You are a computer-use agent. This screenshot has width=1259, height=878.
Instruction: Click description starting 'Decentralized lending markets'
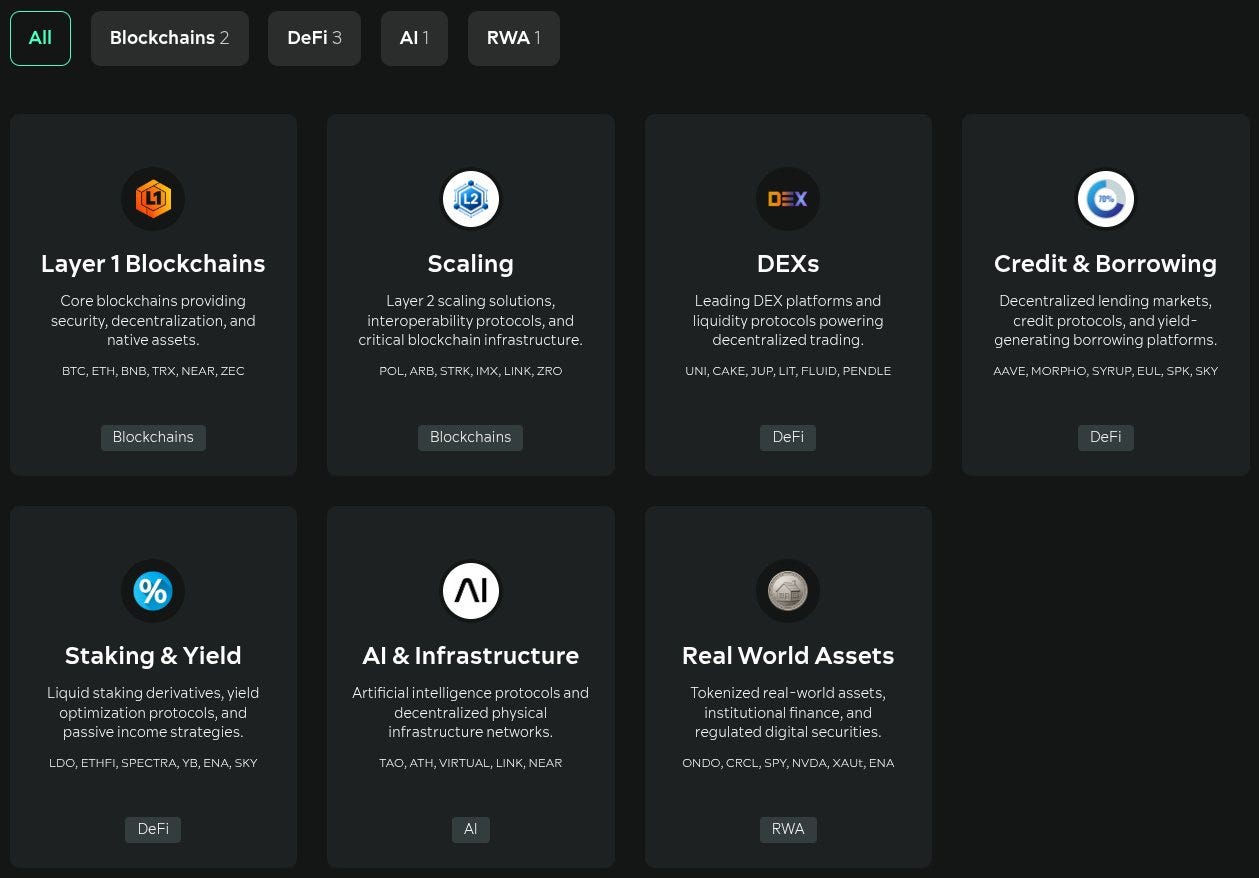pos(1105,321)
